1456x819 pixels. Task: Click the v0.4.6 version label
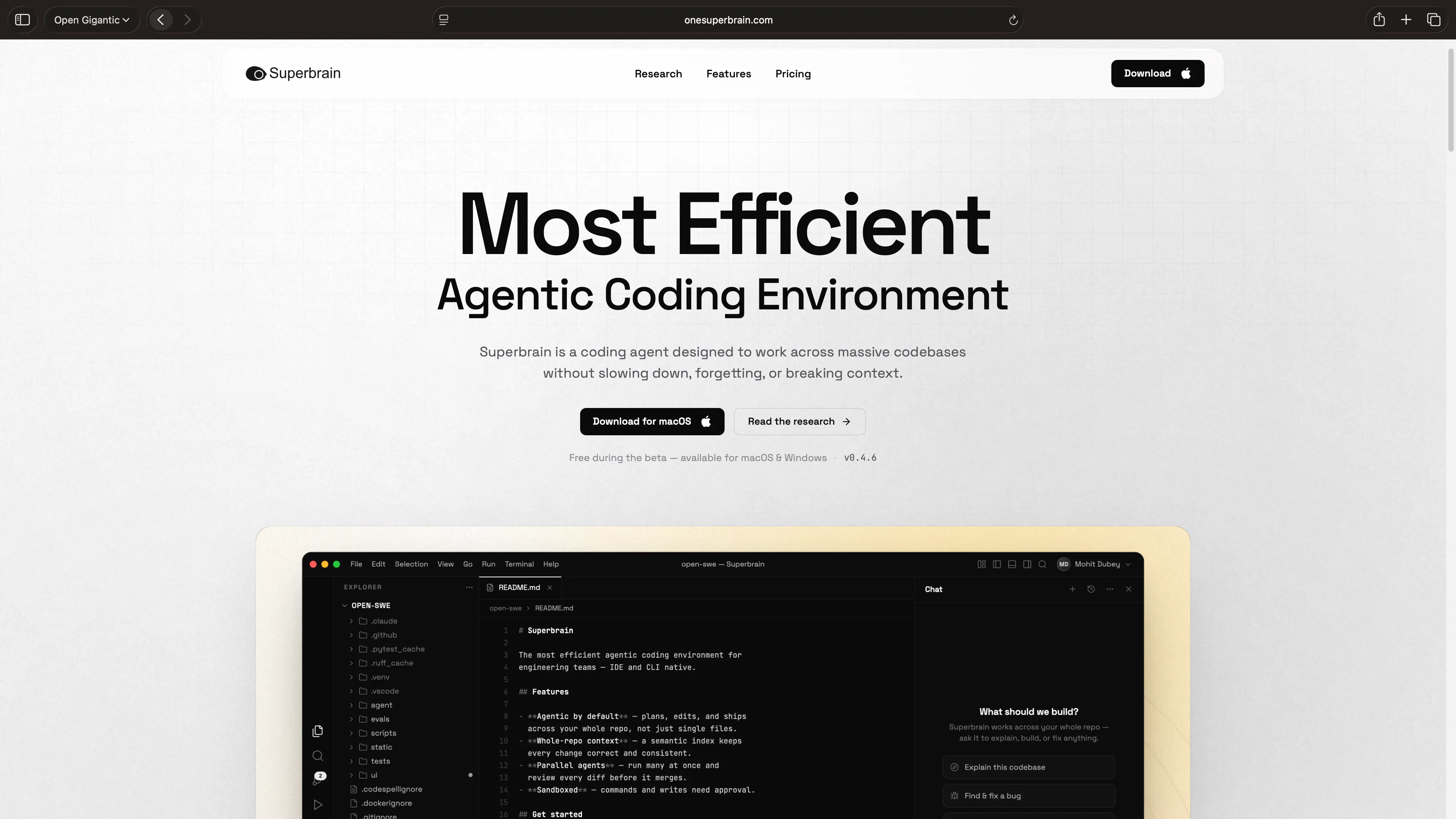(x=860, y=458)
